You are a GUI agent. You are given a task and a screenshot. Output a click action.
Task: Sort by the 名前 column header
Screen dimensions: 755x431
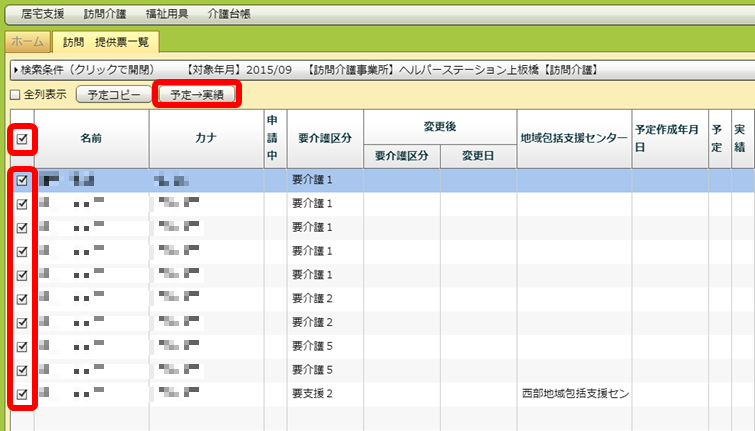[x=91, y=139]
